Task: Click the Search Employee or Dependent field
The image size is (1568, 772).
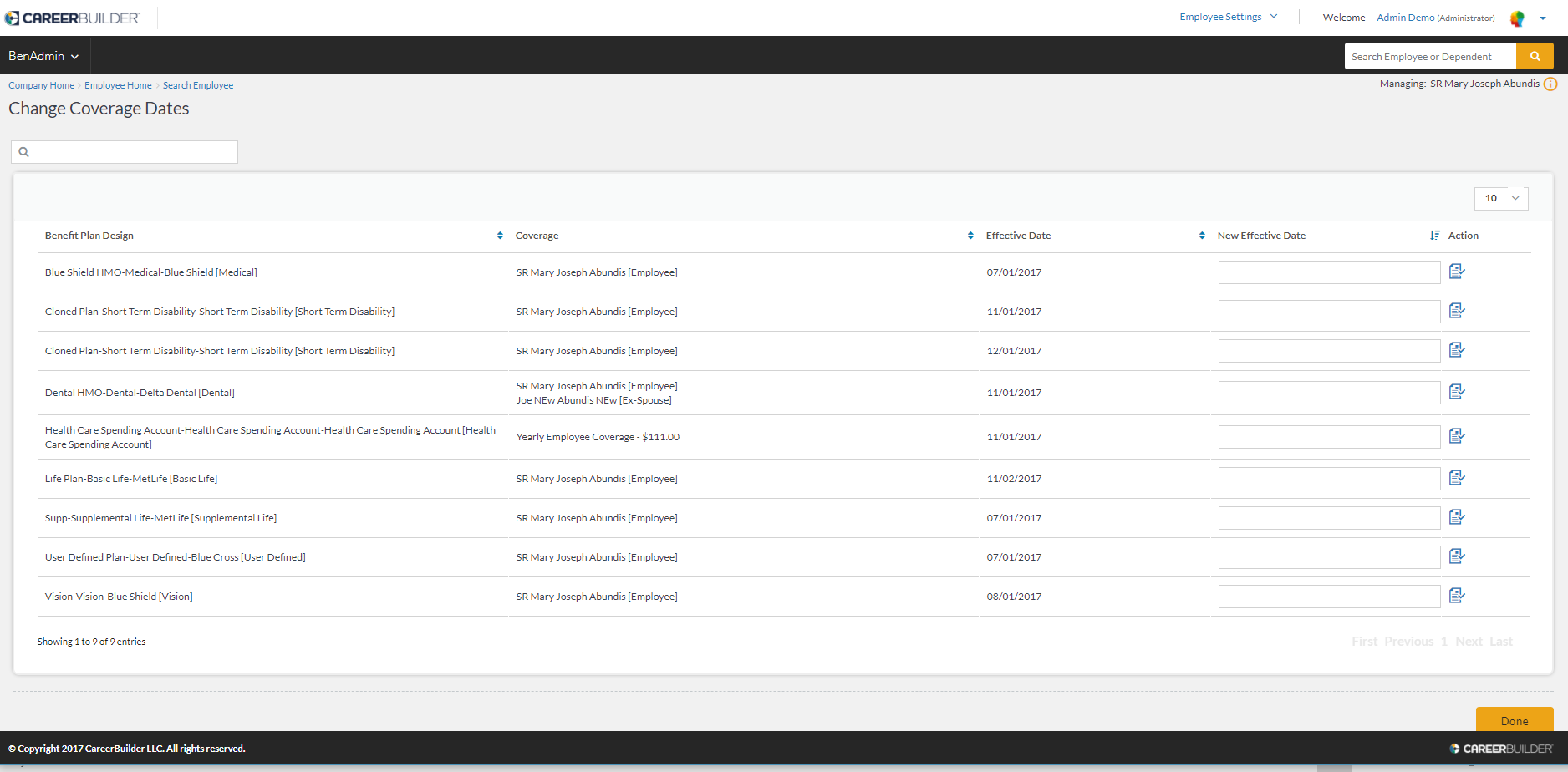Action: (1429, 57)
